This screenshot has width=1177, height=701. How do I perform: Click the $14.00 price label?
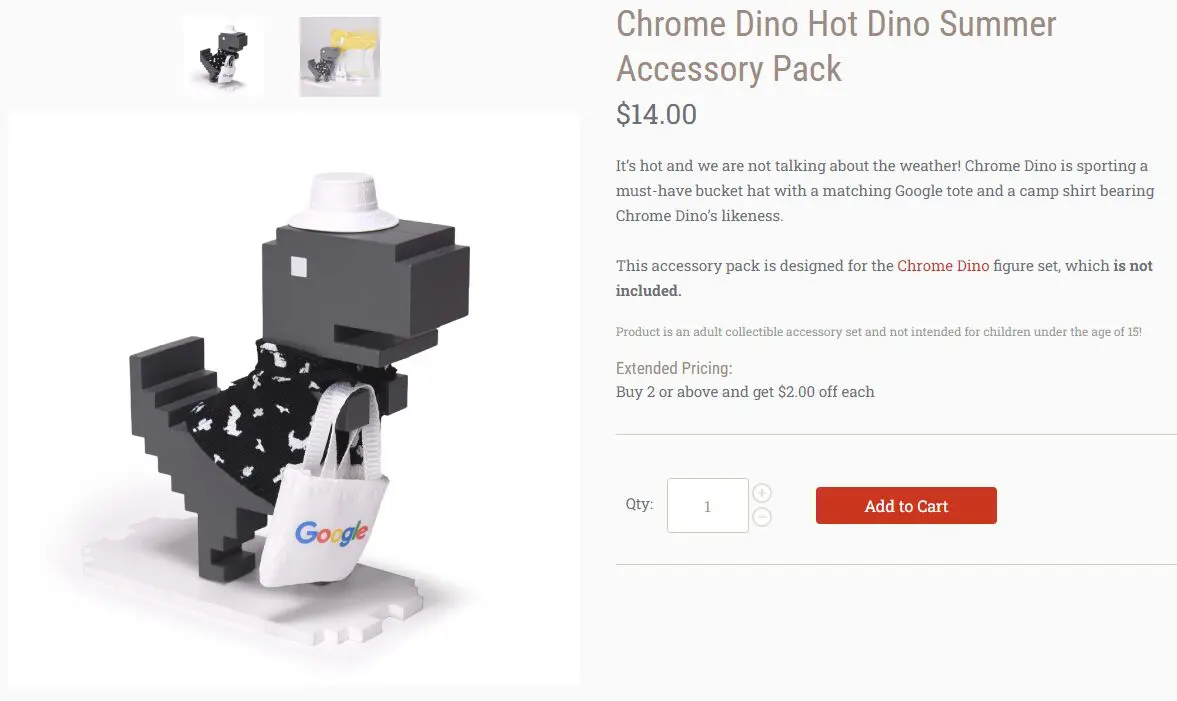coord(656,115)
